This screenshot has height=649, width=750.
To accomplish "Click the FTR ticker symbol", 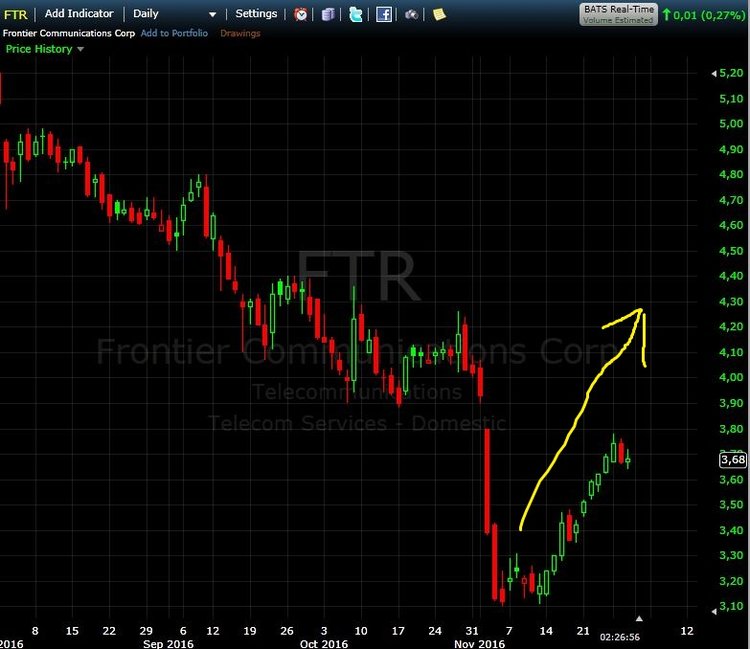I will pos(15,15).
